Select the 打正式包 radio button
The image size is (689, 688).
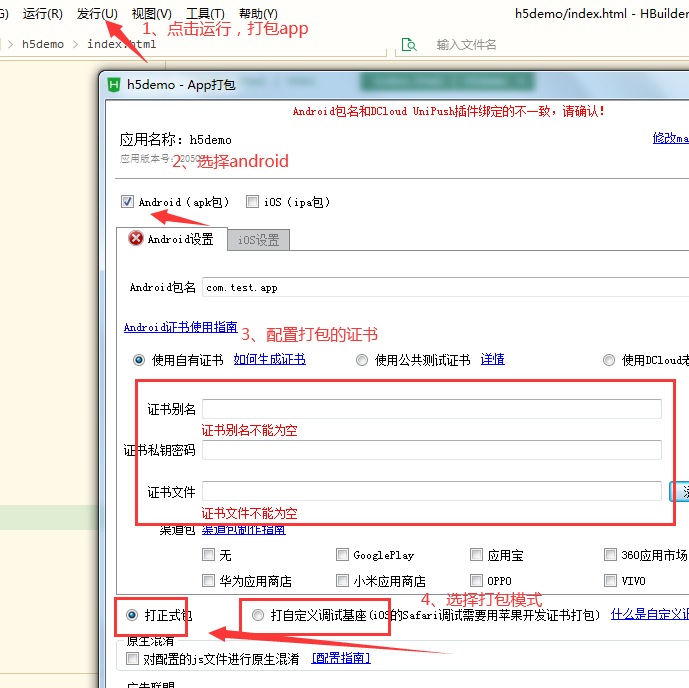[132, 615]
